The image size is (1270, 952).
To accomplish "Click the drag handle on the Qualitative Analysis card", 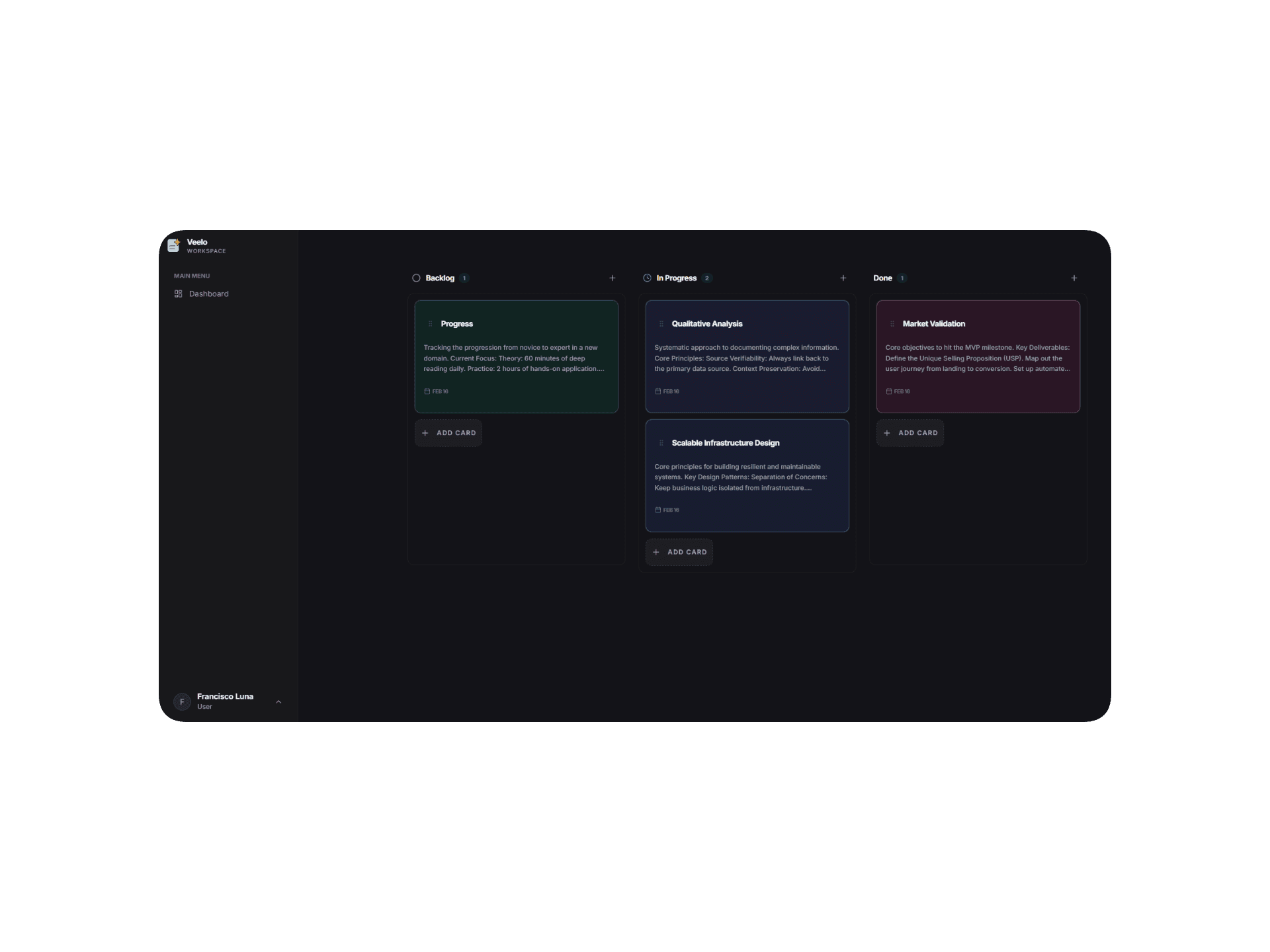I will (661, 324).
